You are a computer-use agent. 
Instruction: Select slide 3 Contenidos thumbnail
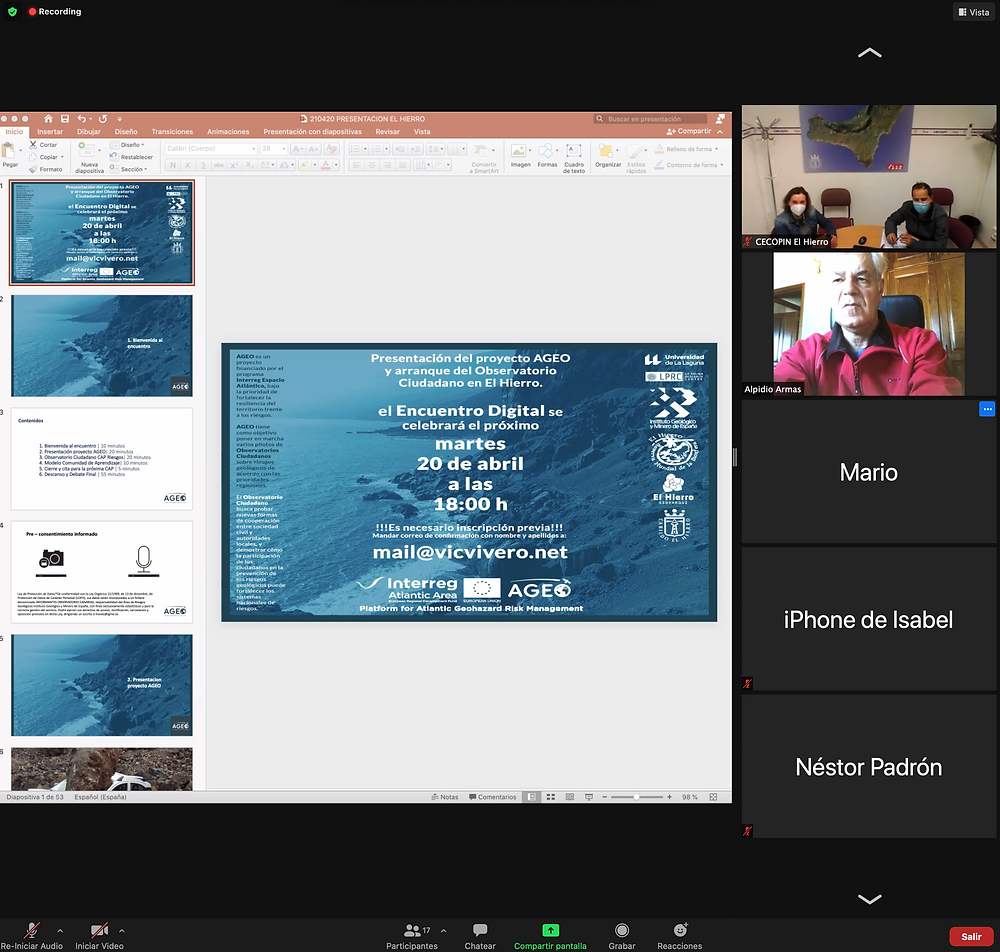click(x=102, y=459)
